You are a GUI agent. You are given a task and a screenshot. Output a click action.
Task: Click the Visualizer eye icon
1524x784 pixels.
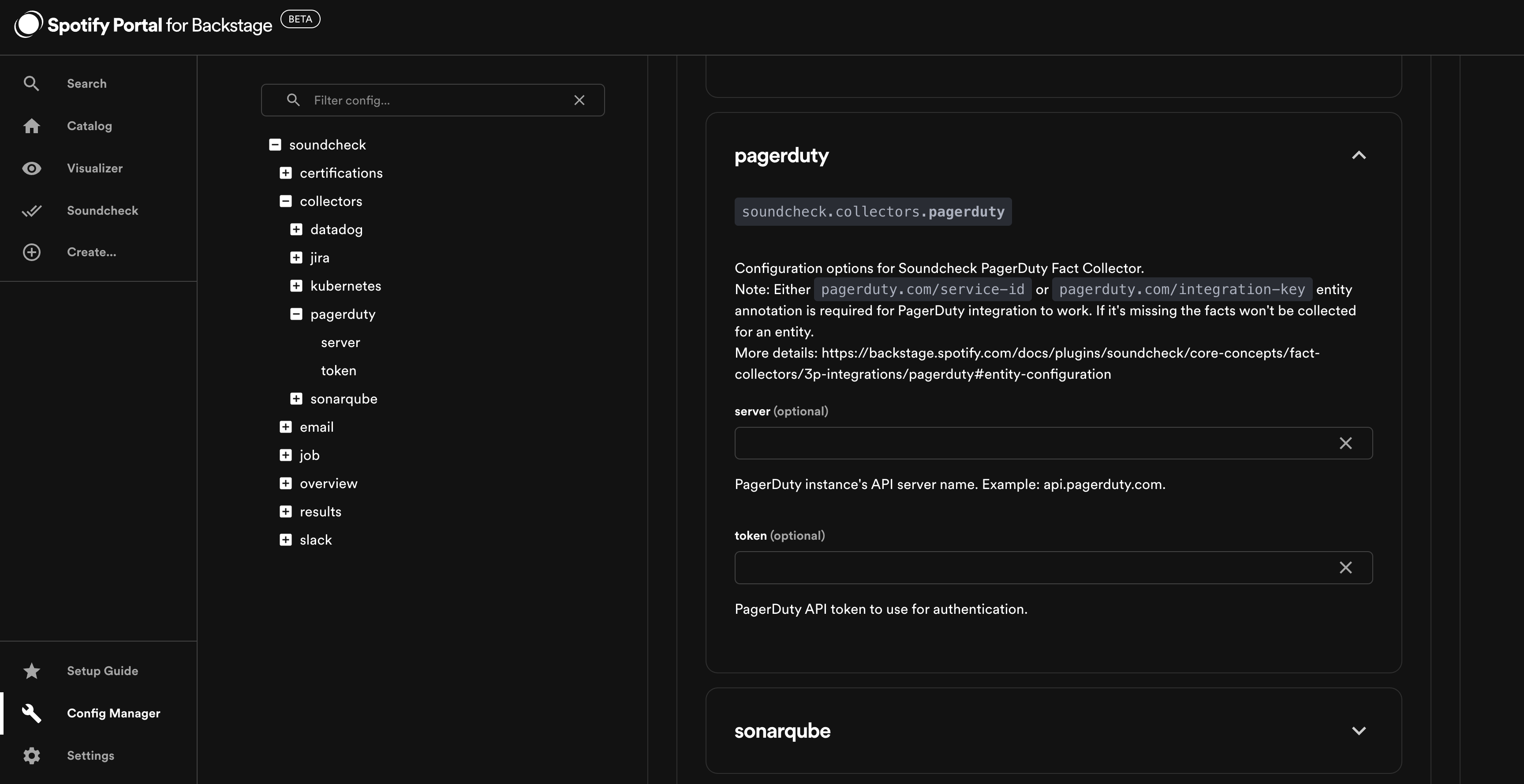point(31,168)
